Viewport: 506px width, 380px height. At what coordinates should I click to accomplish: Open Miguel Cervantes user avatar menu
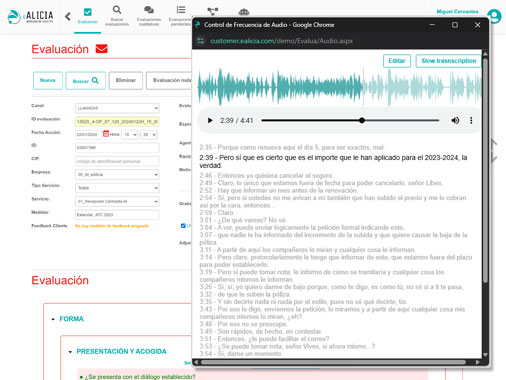[494, 16]
